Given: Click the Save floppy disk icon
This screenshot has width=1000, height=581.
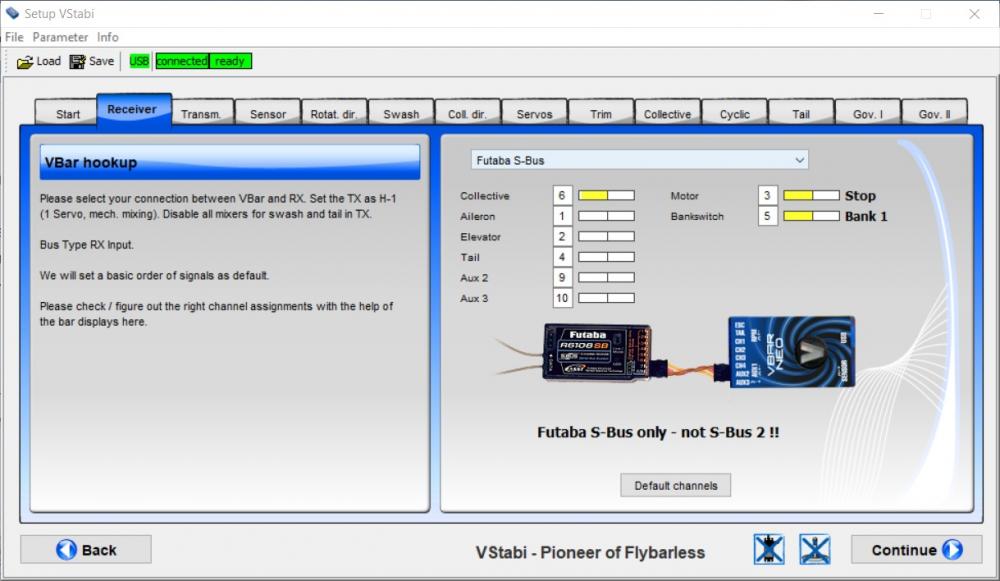Looking at the screenshot, I should click(x=77, y=62).
